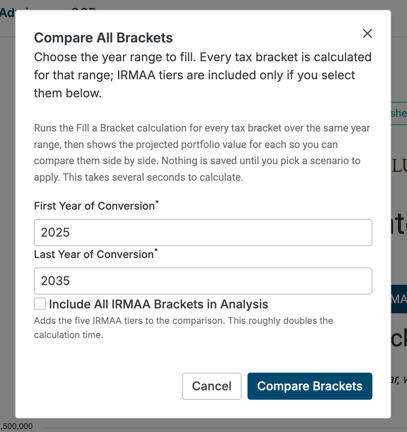This screenshot has width=407, height=432.
Task: Select the teal outlined tab behind the dialog
Action: 399,113
